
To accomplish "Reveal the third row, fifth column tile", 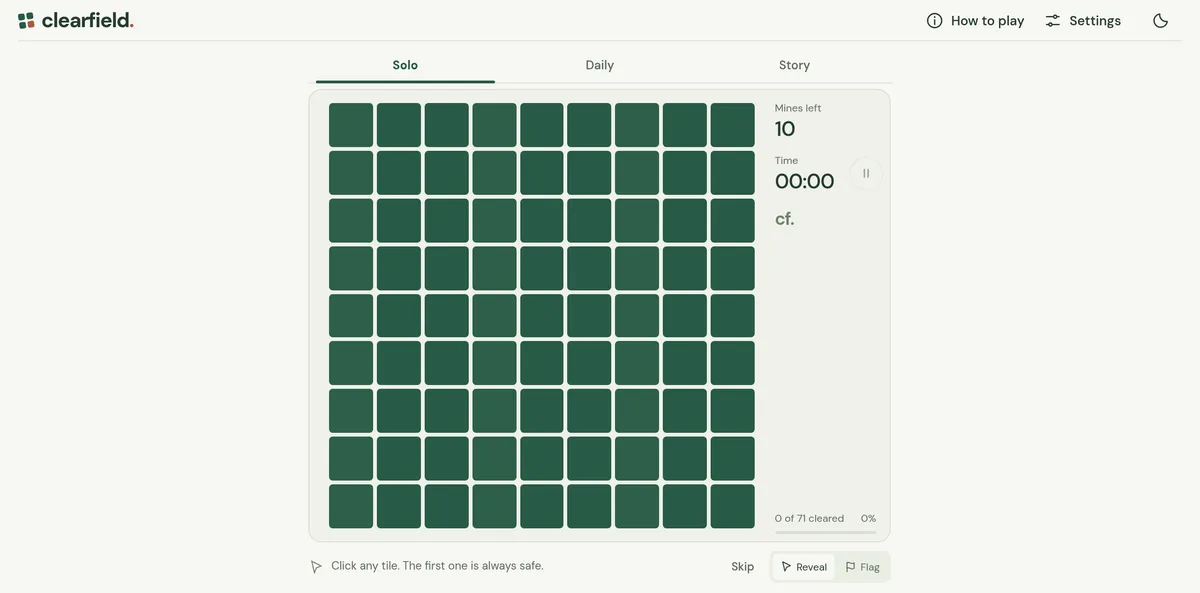I will coord(542,221).
